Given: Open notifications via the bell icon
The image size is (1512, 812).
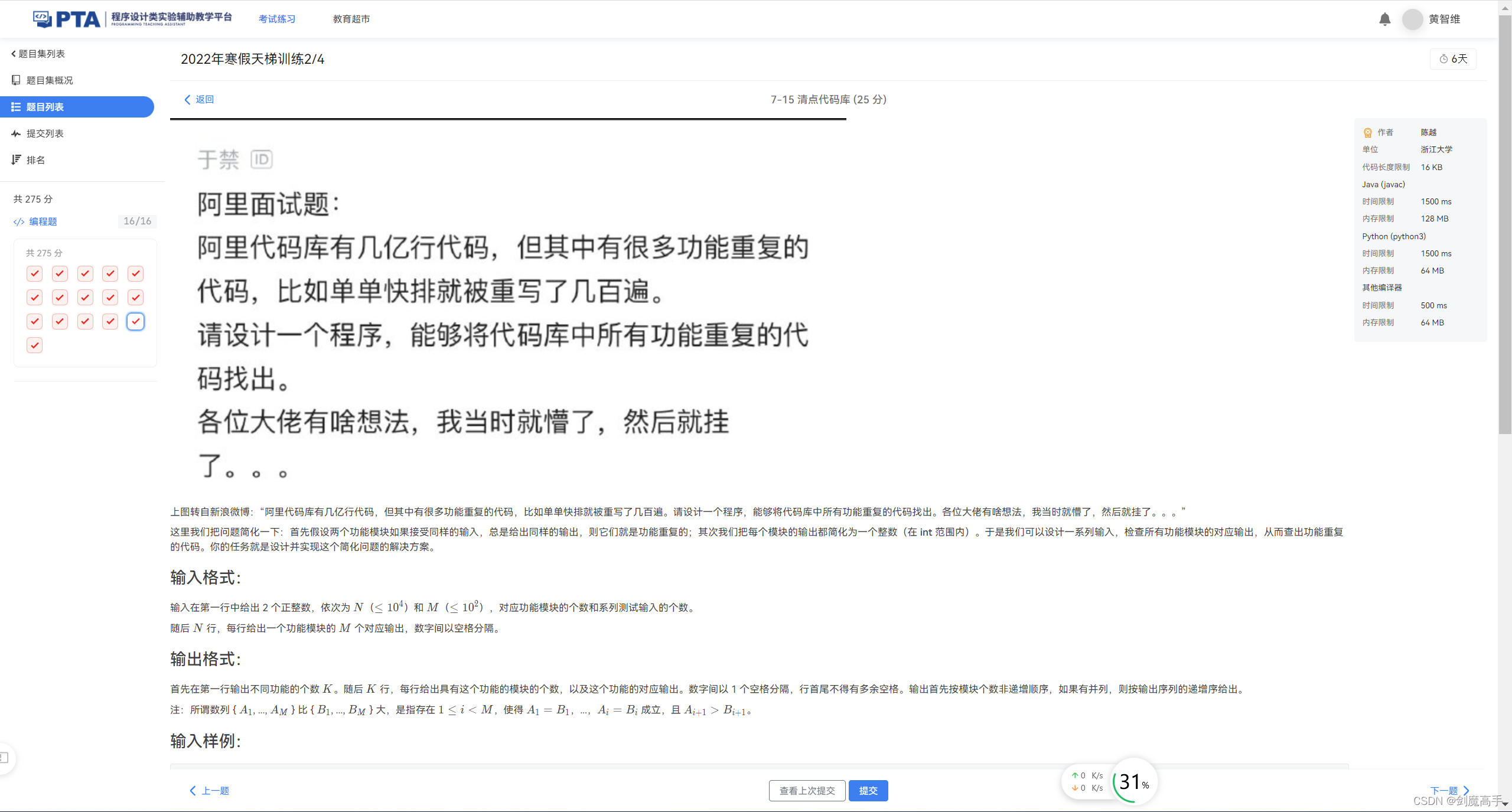Looking at the screenshot, I should click(1384, 19).
